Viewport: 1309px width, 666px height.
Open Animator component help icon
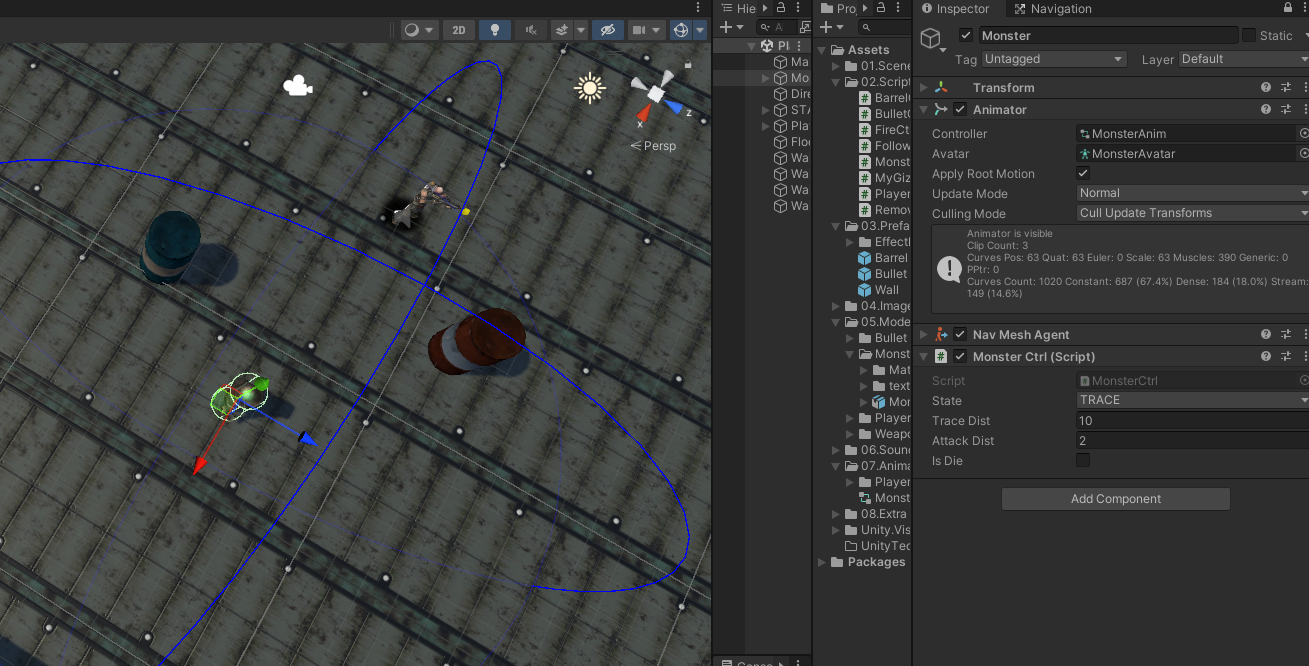pos(1266,110)
